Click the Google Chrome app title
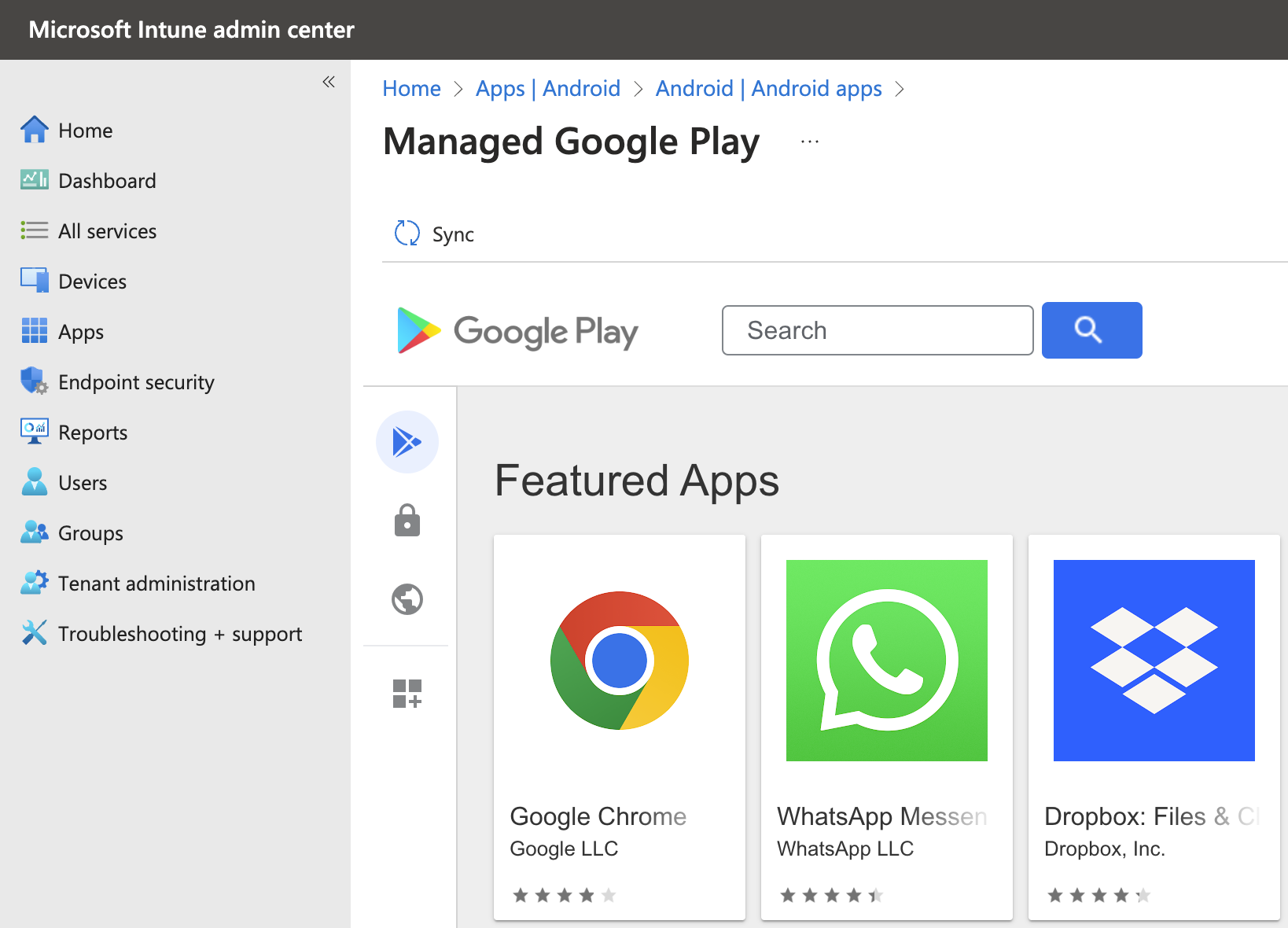Screen dimensions: 1288x928 [x=598, y=816]
